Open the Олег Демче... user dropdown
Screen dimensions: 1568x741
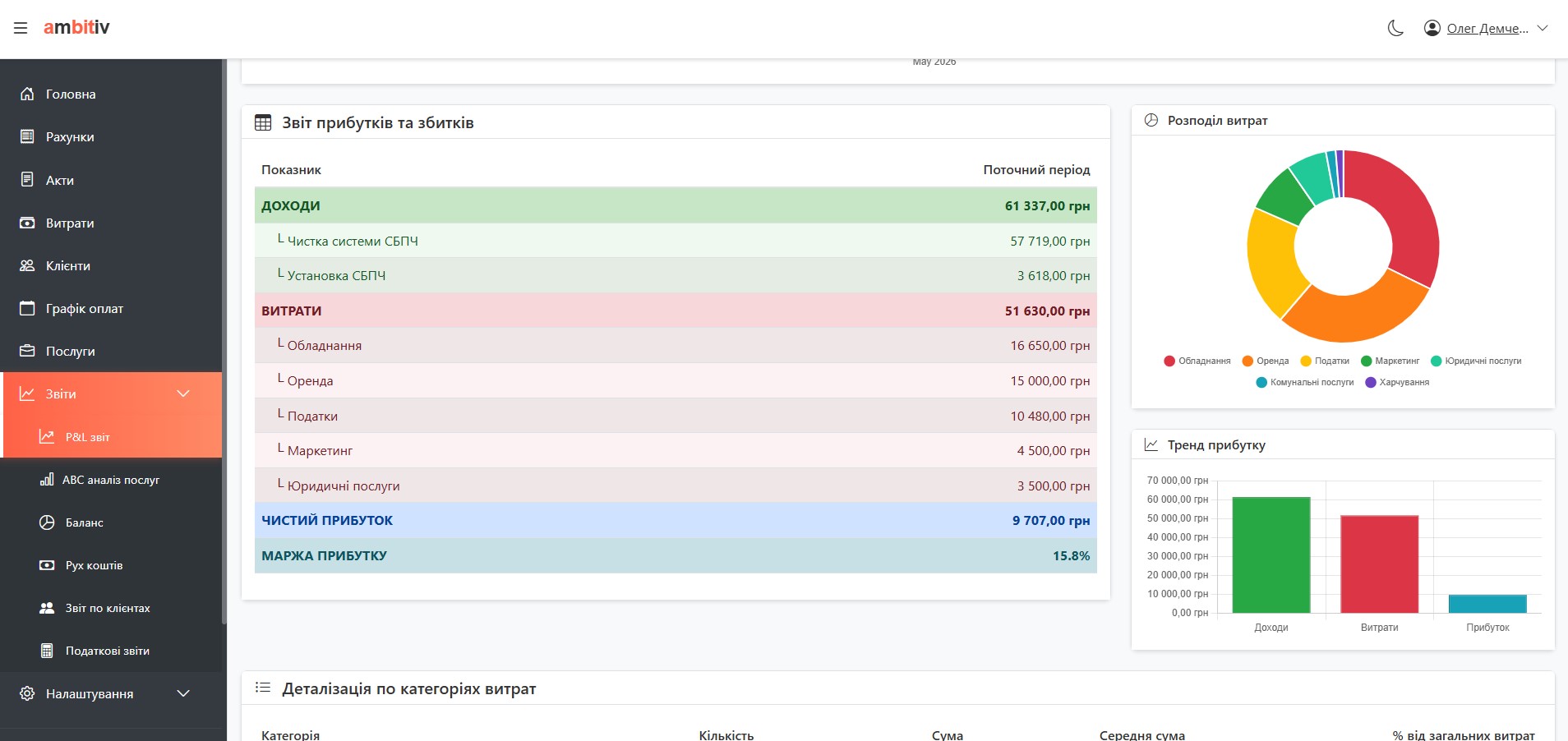[x=1486, y=28]
